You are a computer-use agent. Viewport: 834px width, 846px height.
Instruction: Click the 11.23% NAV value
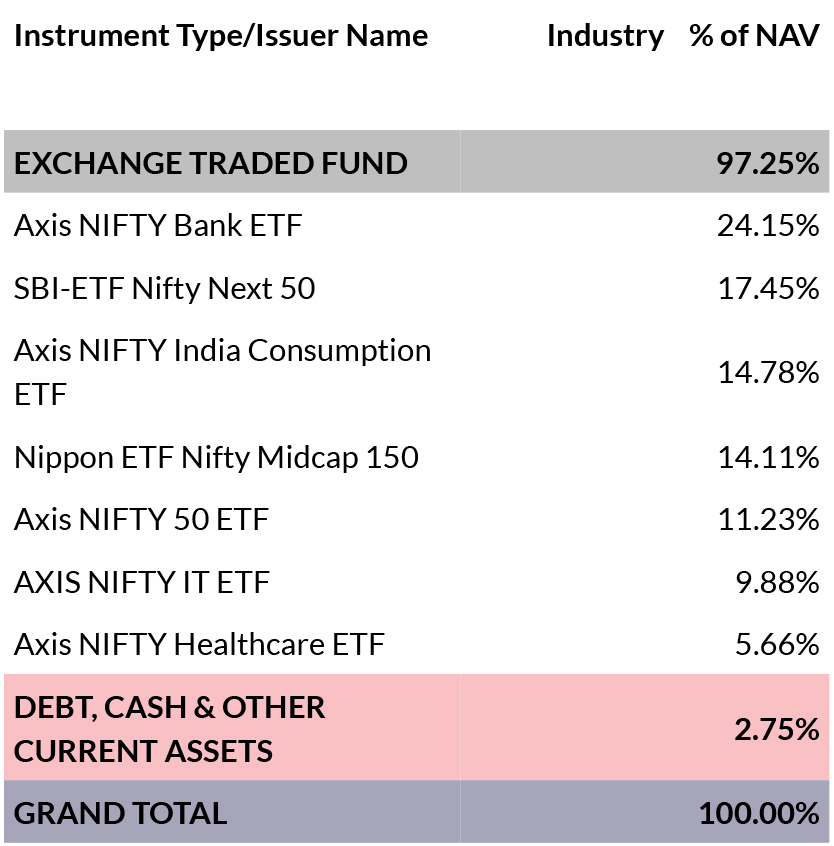[x=769, y=520]
